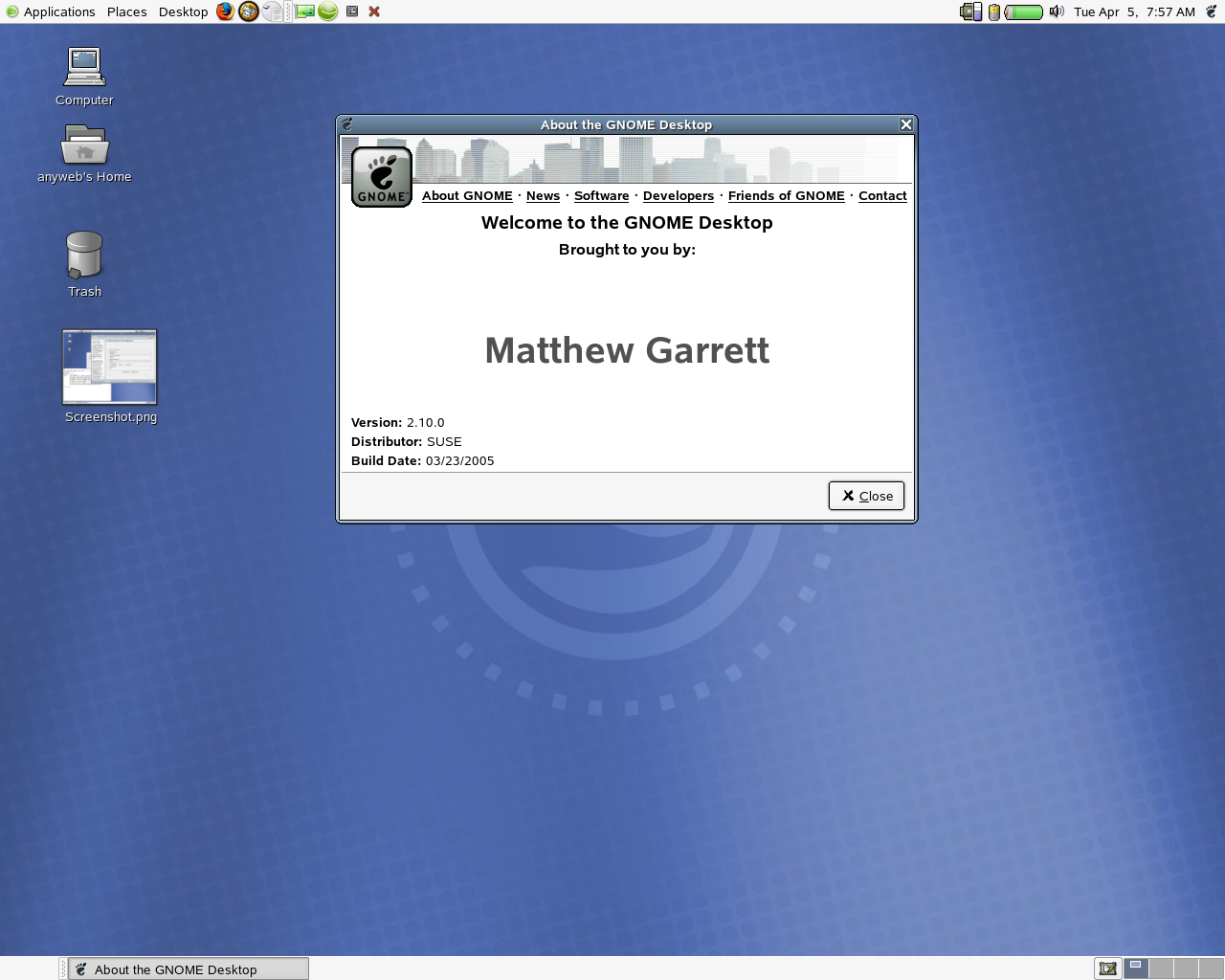
Task: Open the small terminal window launcher
Action: [352, 11]
